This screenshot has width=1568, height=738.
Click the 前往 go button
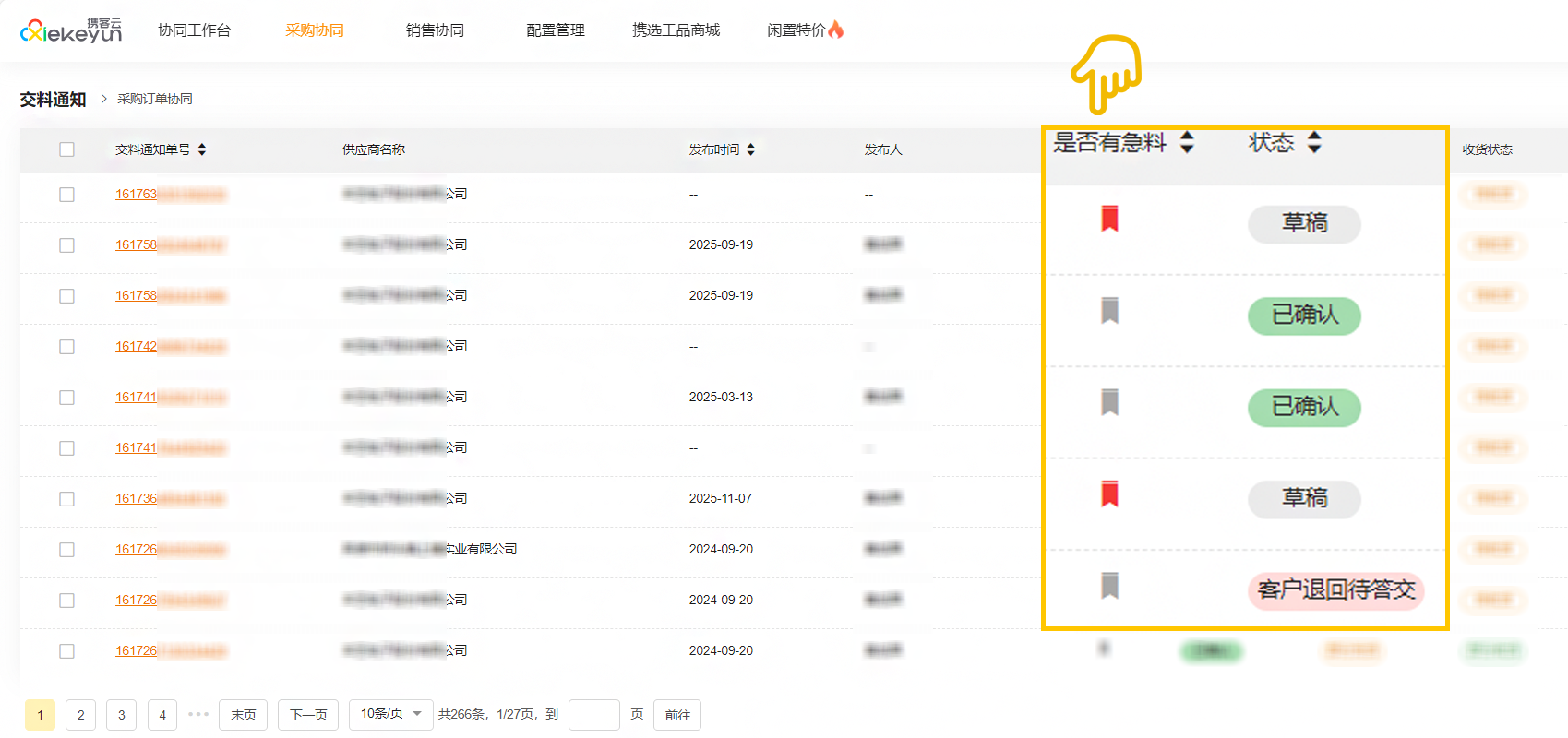click(677, 715)
